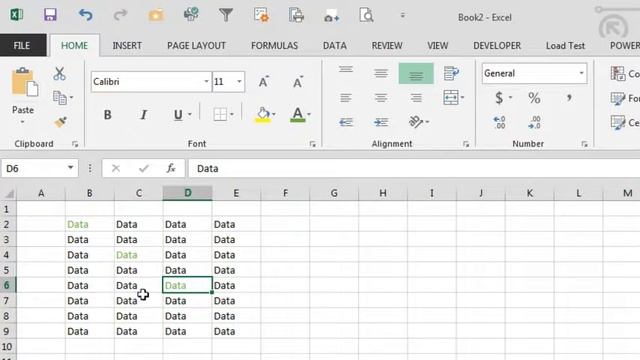Decrease font size
Screen dimensions: 640x360
(298, 82)
